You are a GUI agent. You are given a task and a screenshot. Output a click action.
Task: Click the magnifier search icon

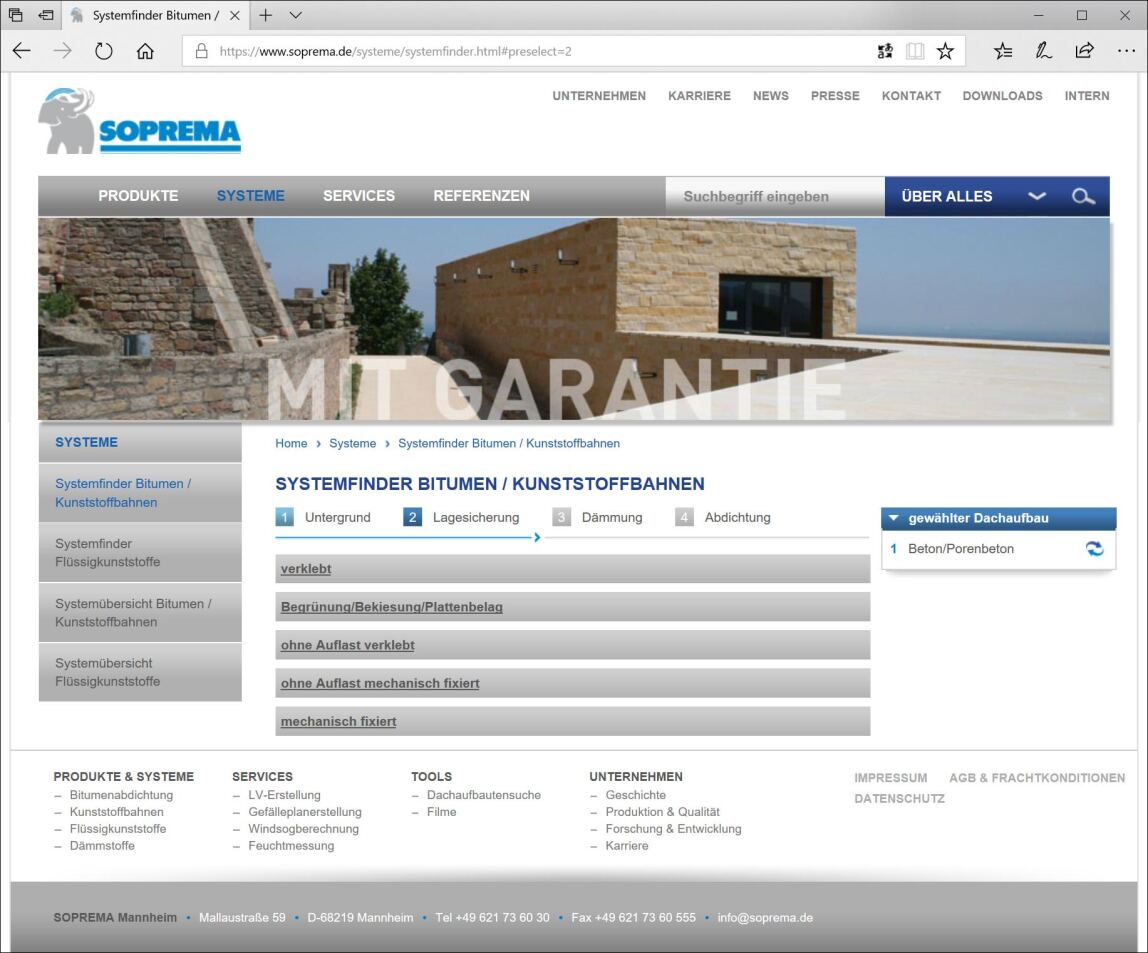click(1083, 196)
